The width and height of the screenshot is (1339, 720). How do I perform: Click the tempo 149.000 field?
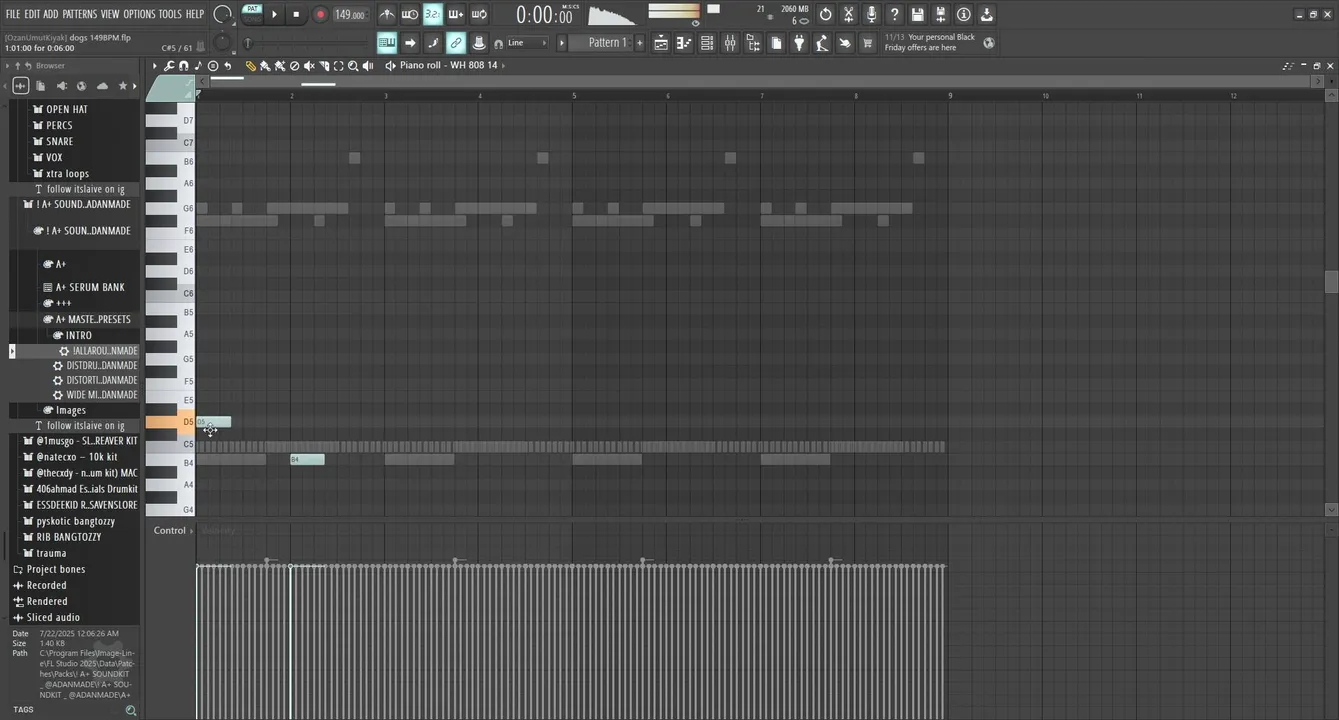pyautogui.click(x=350, y=14)
